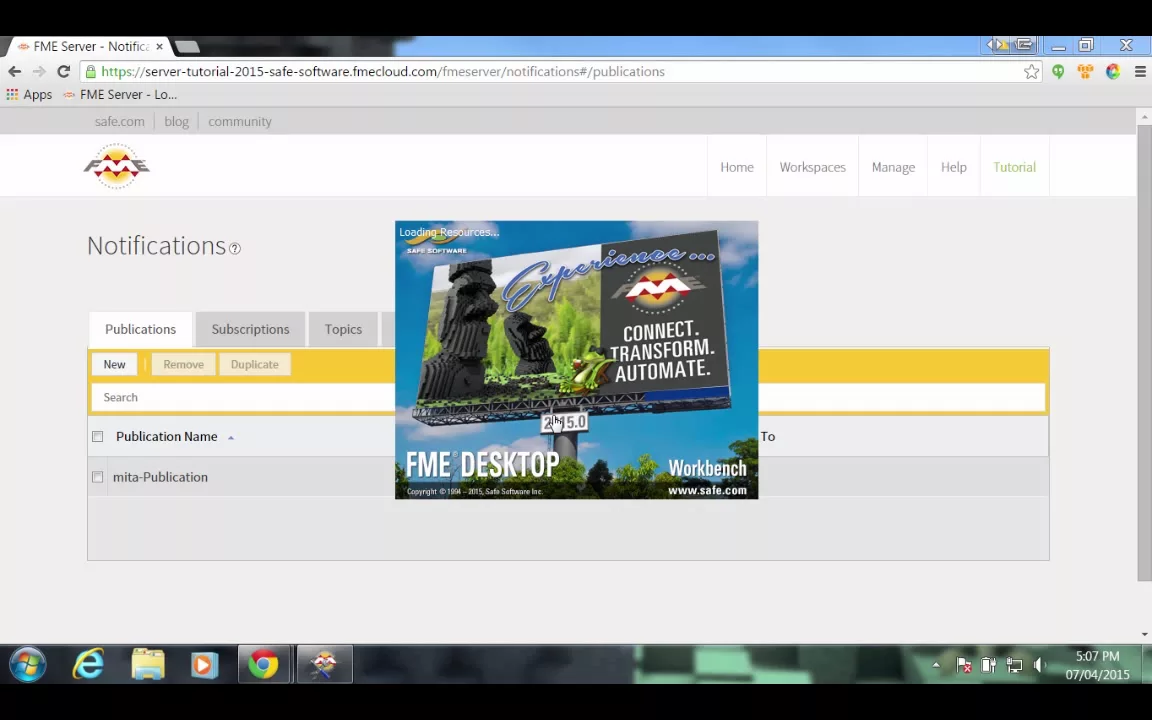The height and width of the screenshot is (720, 1152).
Task: Switch to Chrome in taskbar
Action: pos(264,664)
